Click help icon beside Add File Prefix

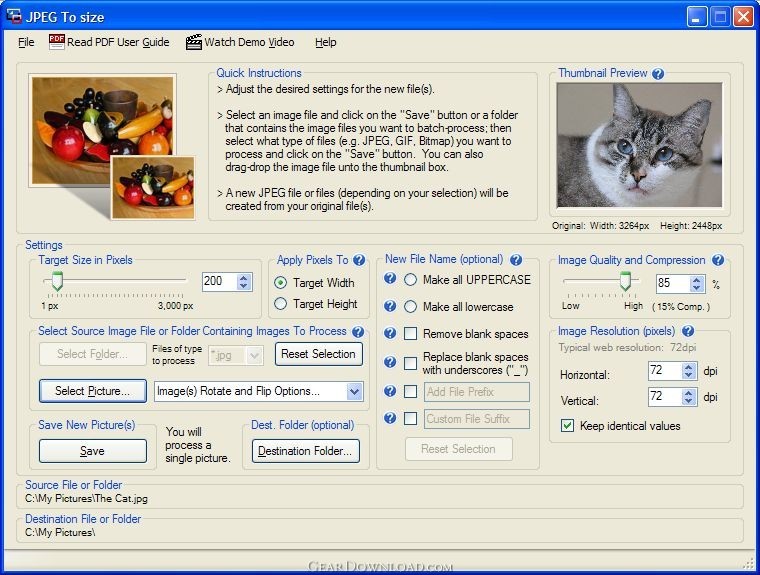[390, 391]
